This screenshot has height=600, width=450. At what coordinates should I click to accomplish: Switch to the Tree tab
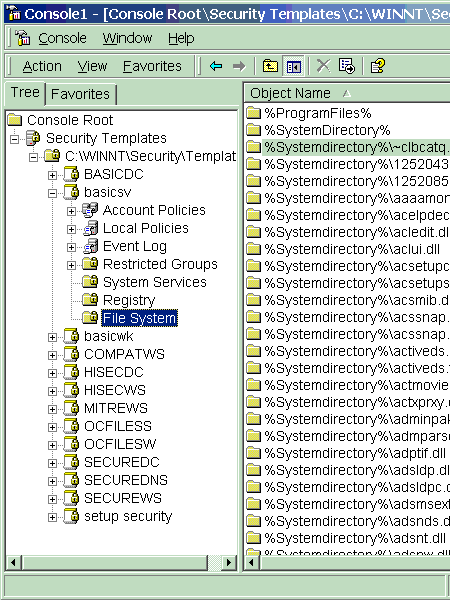[25, 93]
